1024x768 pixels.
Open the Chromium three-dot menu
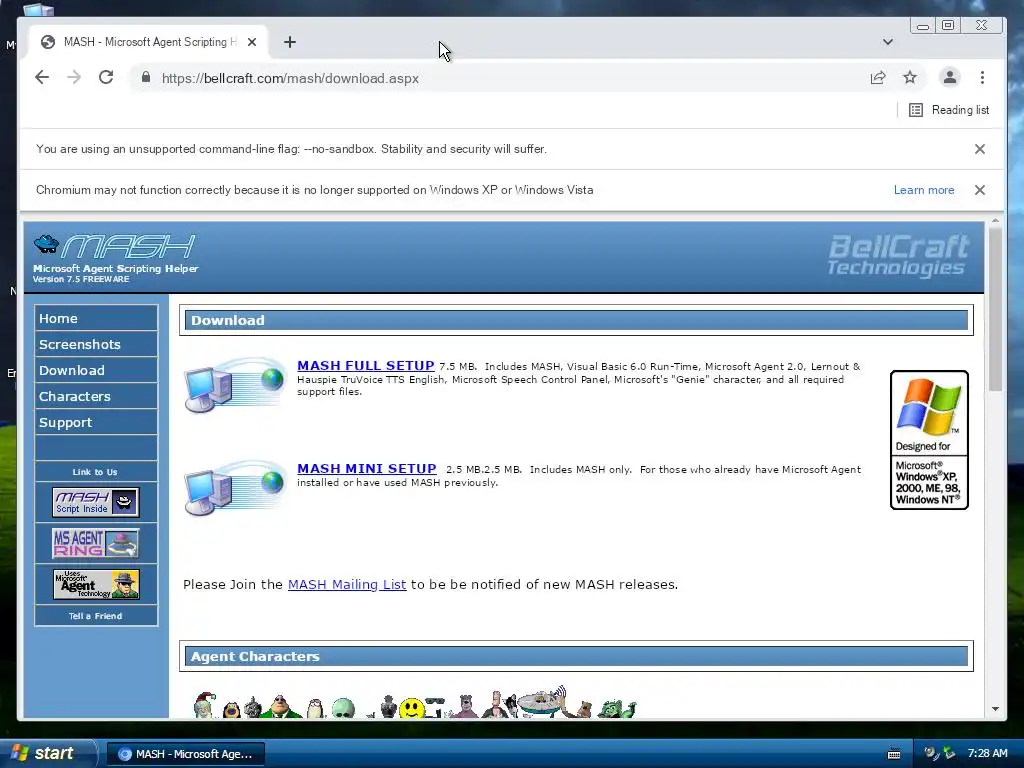click(982, 78)
